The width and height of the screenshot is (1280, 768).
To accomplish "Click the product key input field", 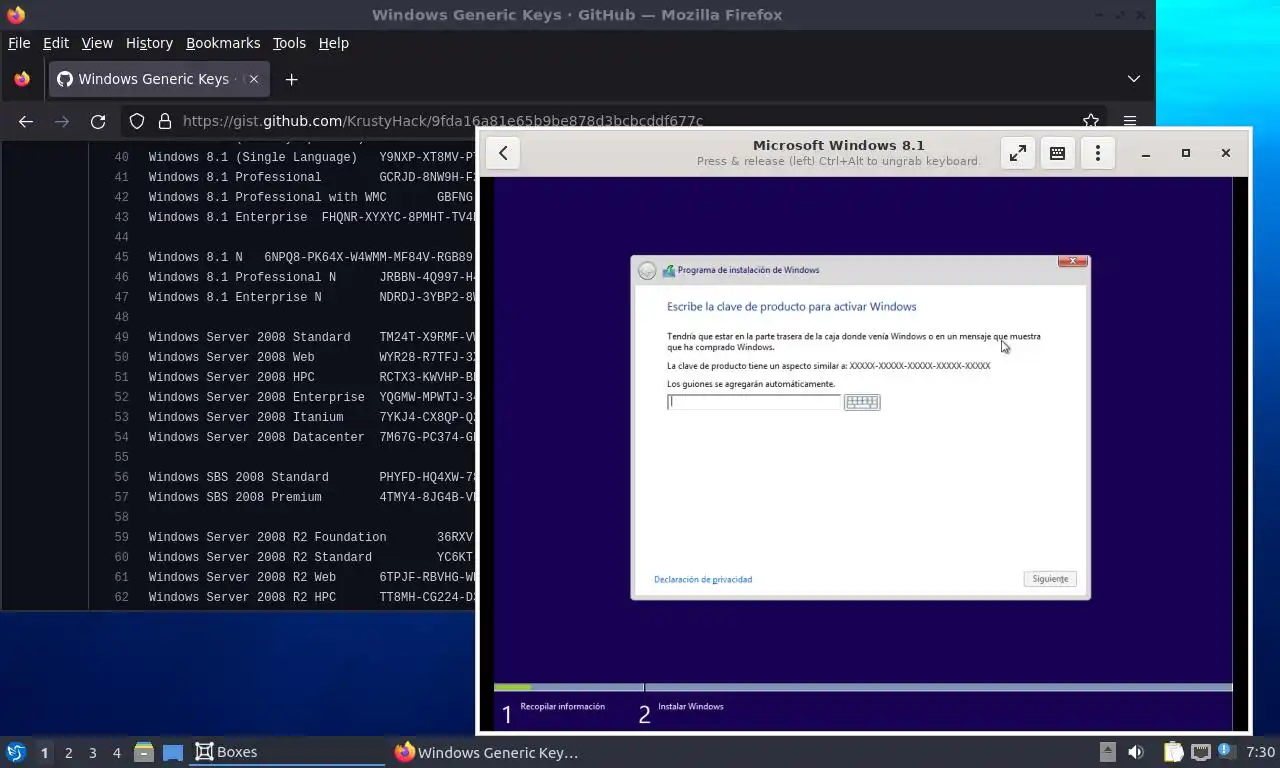I will click(x=754, y=402).
